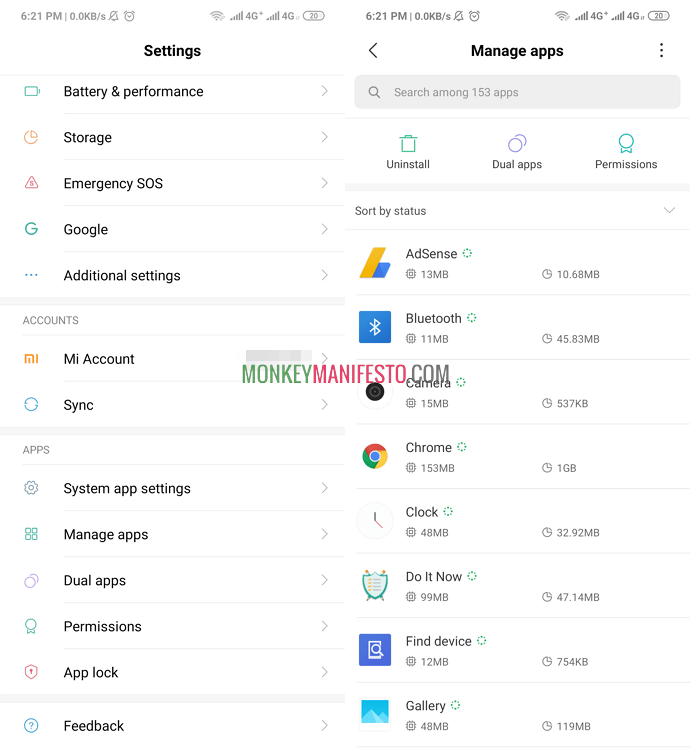Open the Gallery app thumbnail icon

(375, 714)
